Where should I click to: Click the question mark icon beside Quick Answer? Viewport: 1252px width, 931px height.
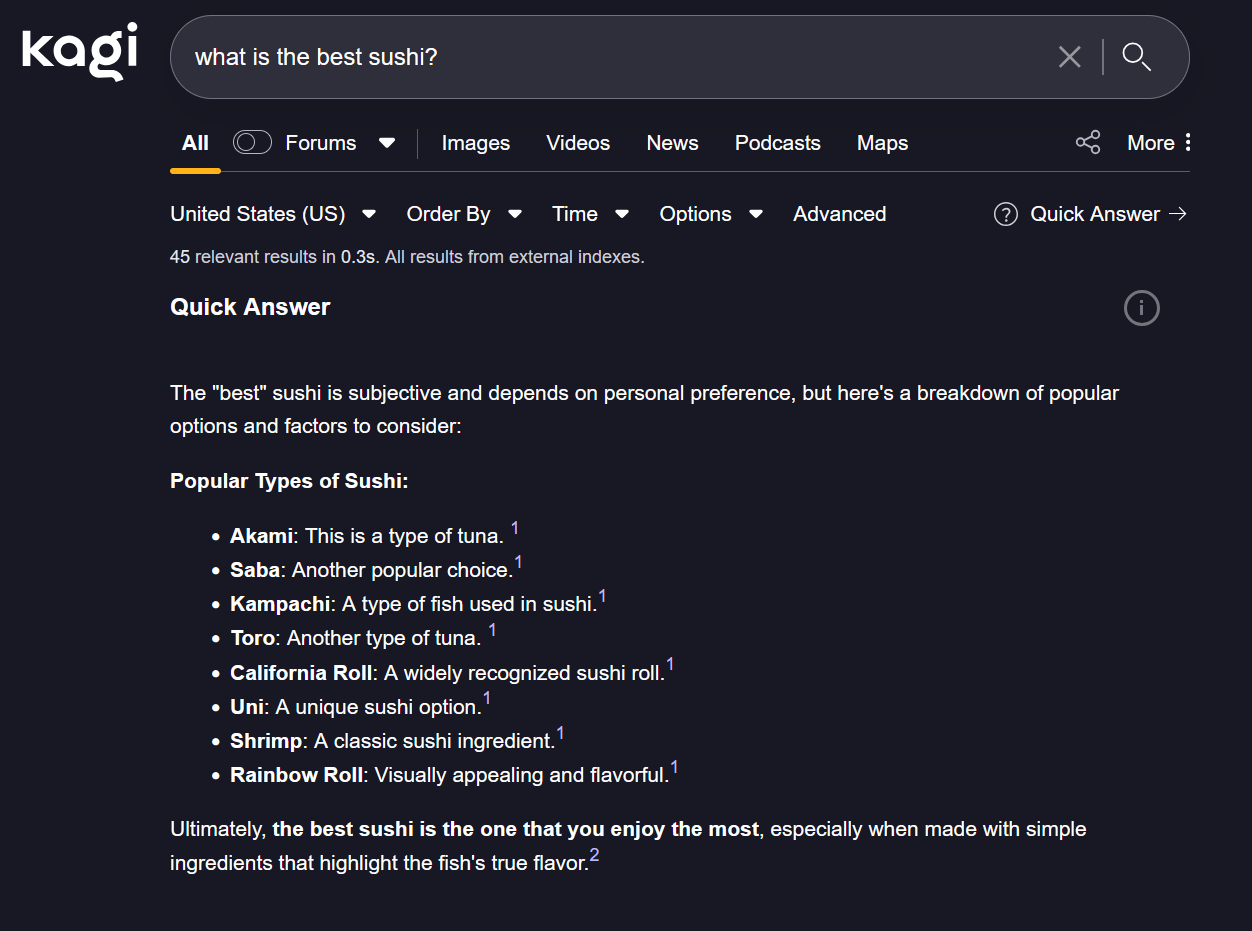[1004, 214]
